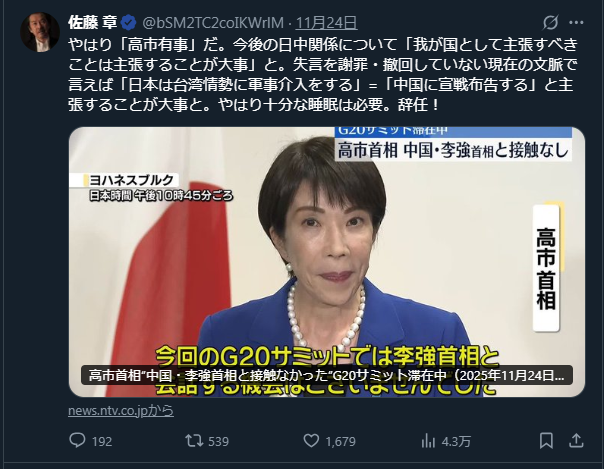The width and height of the screenshot is (604, 469).
Task: Open the 11月24日 timestamp link
Action: pos(326,23)
